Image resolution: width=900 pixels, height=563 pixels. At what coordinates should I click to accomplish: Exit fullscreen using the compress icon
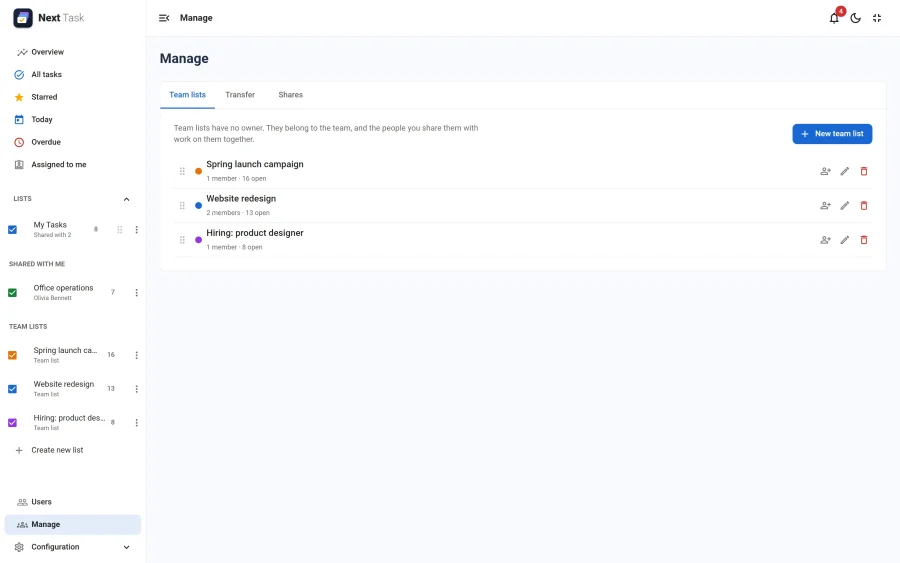pyautogui.click(x=877, y=18)
